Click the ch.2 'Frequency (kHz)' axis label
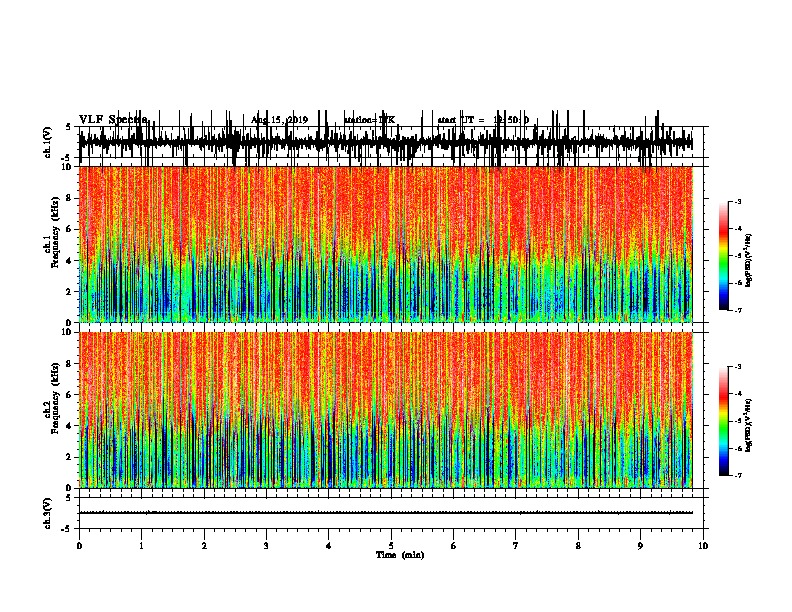Screen dimensions: 792x612 [56, 398]
